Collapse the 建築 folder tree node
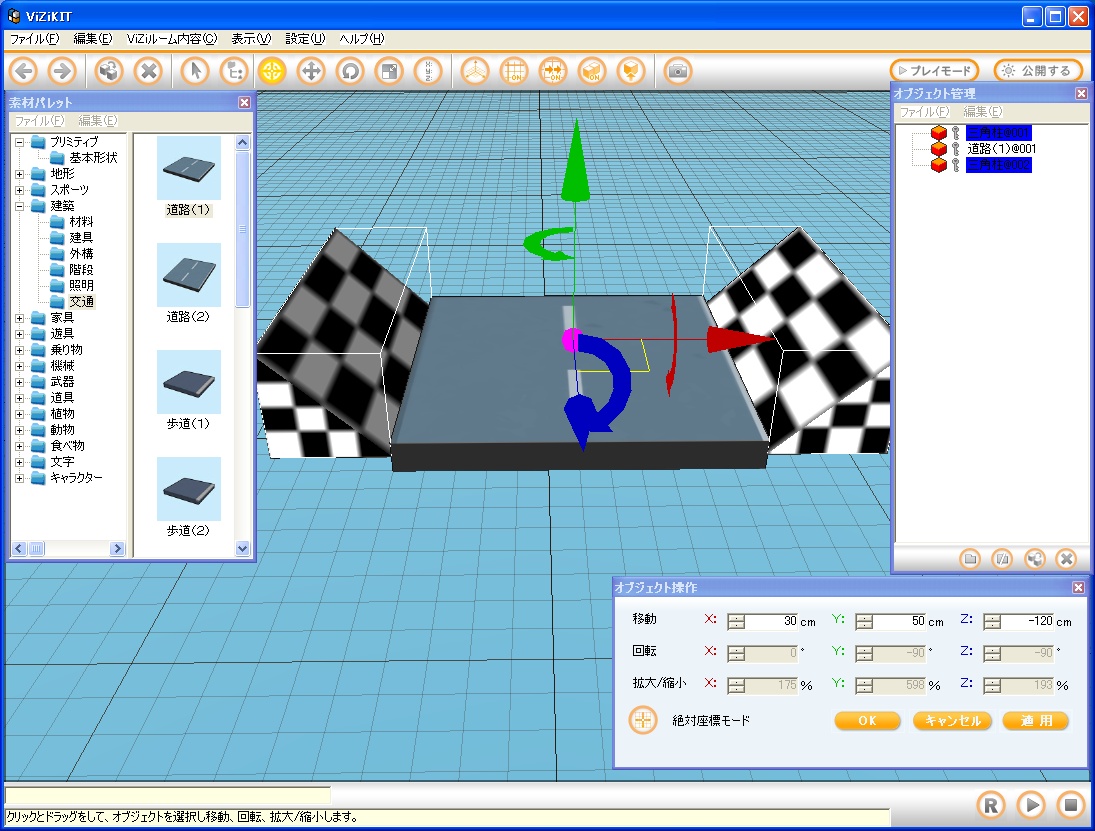 pyautogui.click(x=20, y=206)
